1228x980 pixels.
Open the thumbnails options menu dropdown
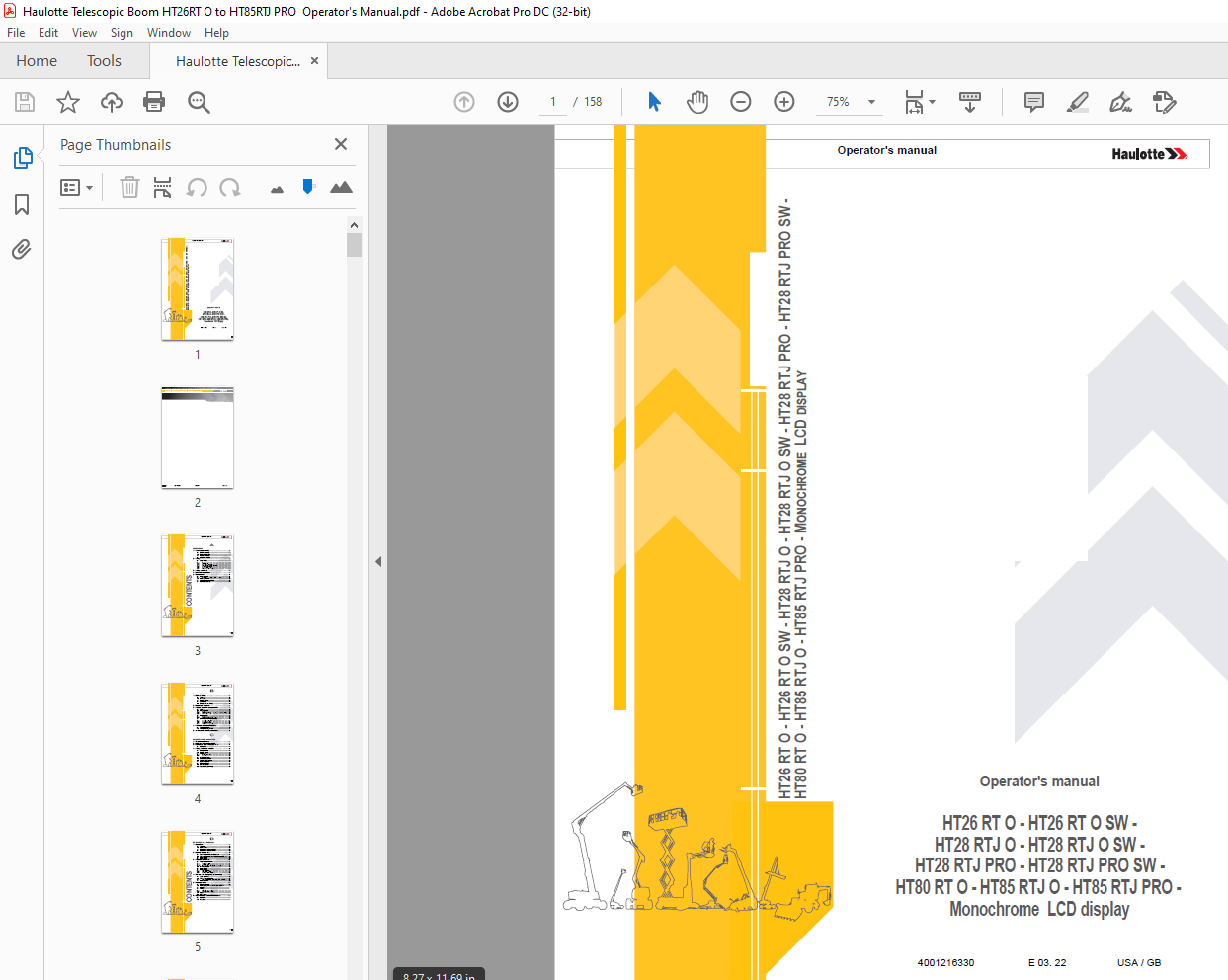click(x=76, y=187)
